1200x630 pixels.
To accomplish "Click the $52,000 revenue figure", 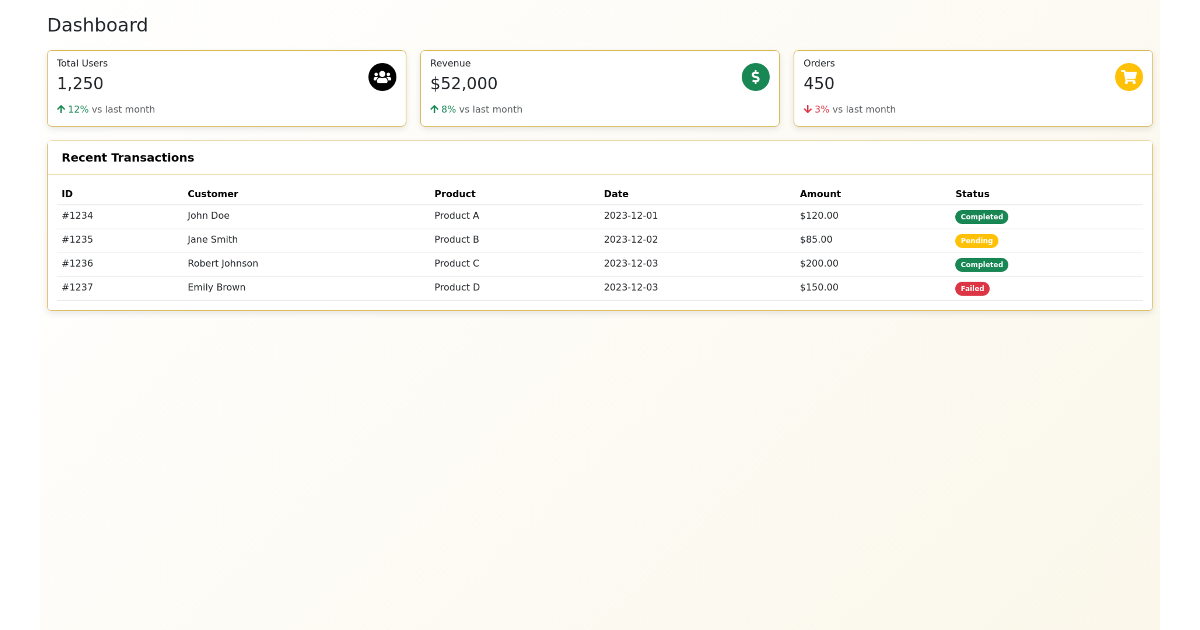I will coord(463,84).
